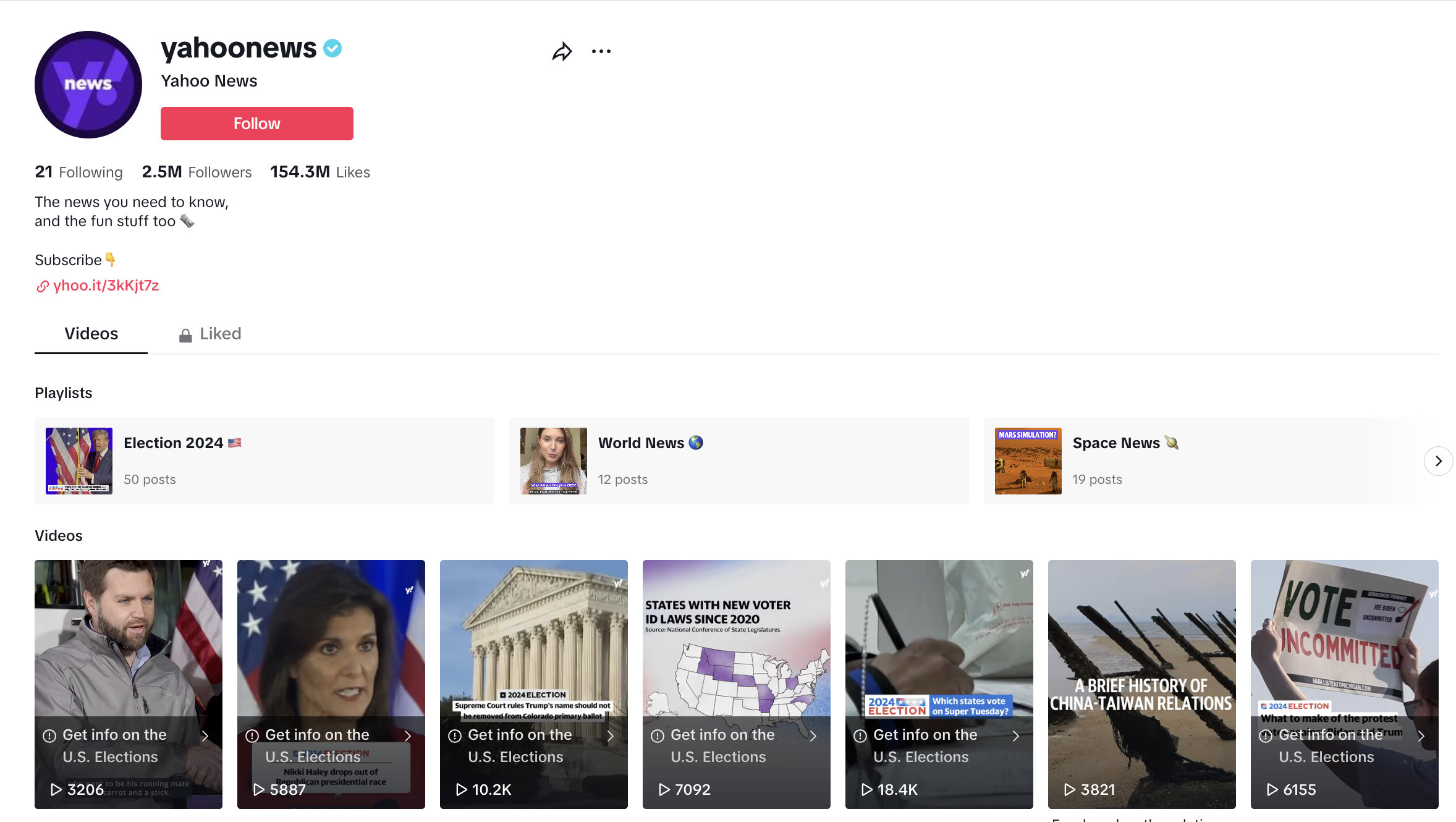Click the lock icon on Liked tab
Viewport: 1456px width, 822px height.
pos(185,335)
